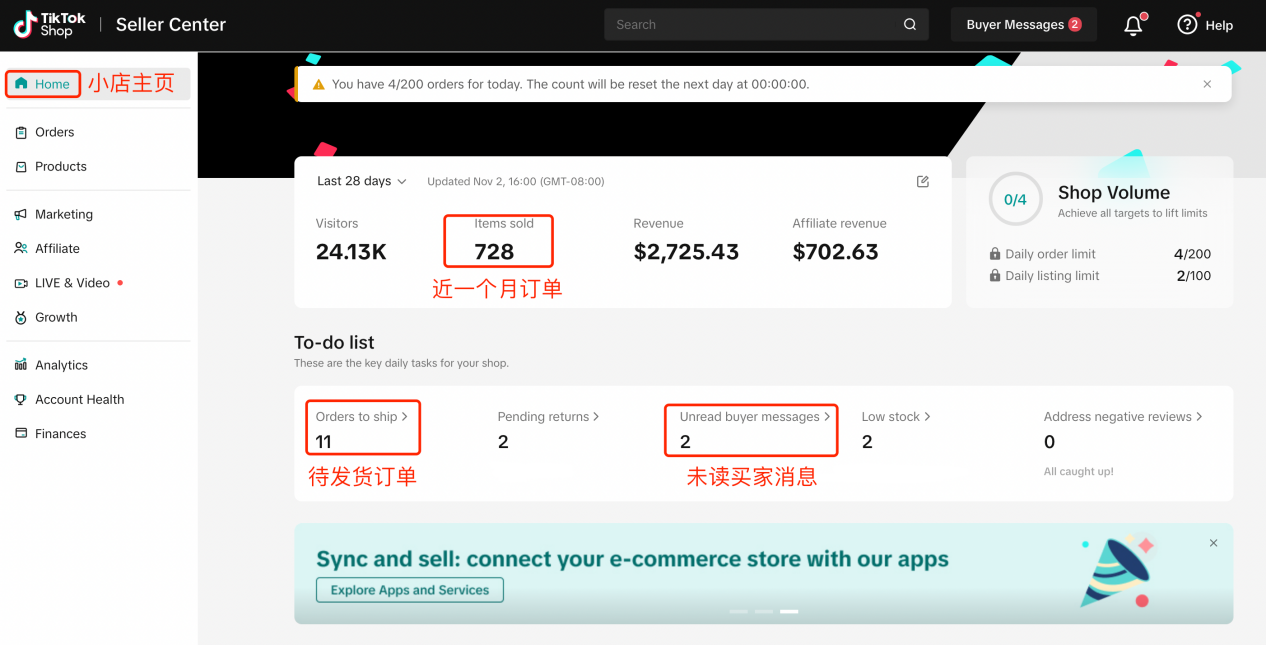
Task: Open Pending returns details
Action: click(x=548, y=417)
